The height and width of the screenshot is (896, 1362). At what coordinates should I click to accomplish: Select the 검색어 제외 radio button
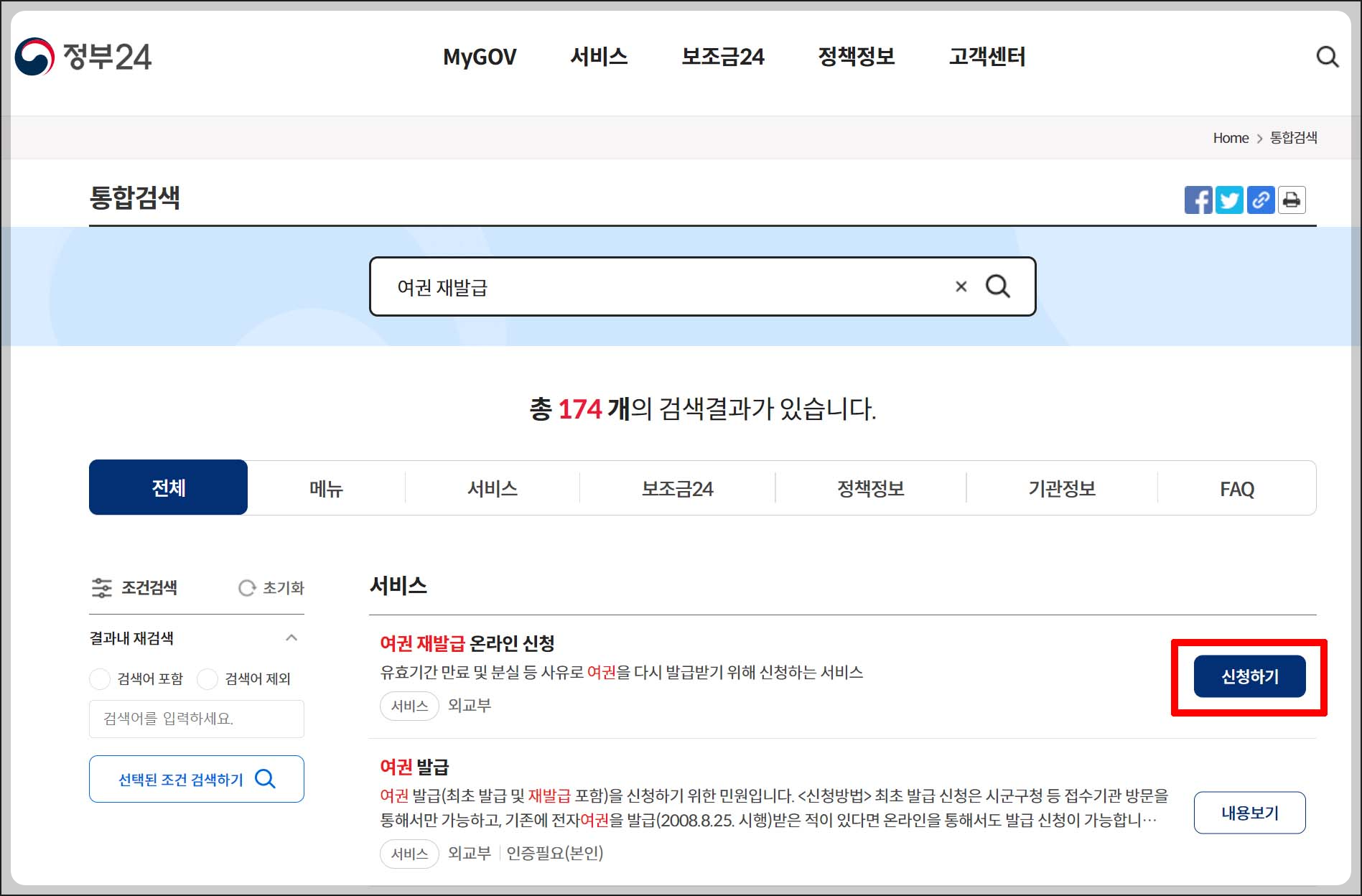[207, 678]
